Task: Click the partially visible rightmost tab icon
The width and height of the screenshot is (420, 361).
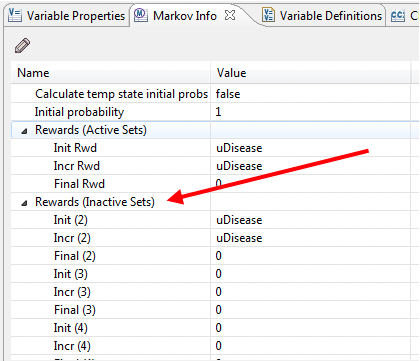Action: coord(398,15)
